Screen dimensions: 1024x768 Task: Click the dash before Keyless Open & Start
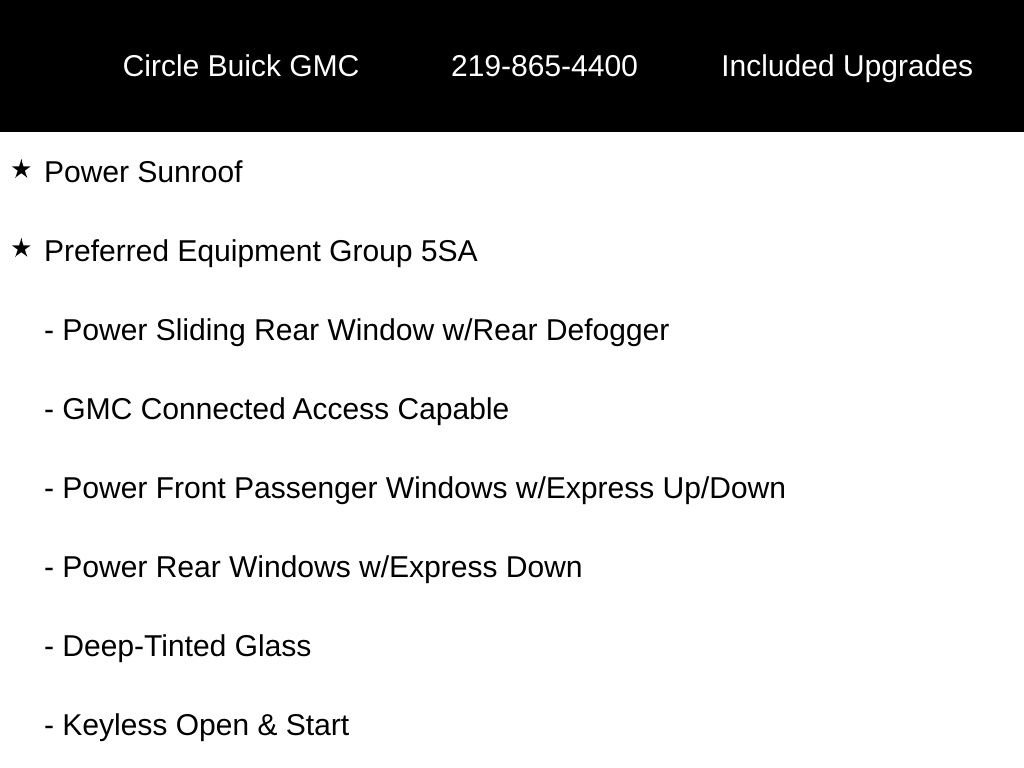coord(49,726)
